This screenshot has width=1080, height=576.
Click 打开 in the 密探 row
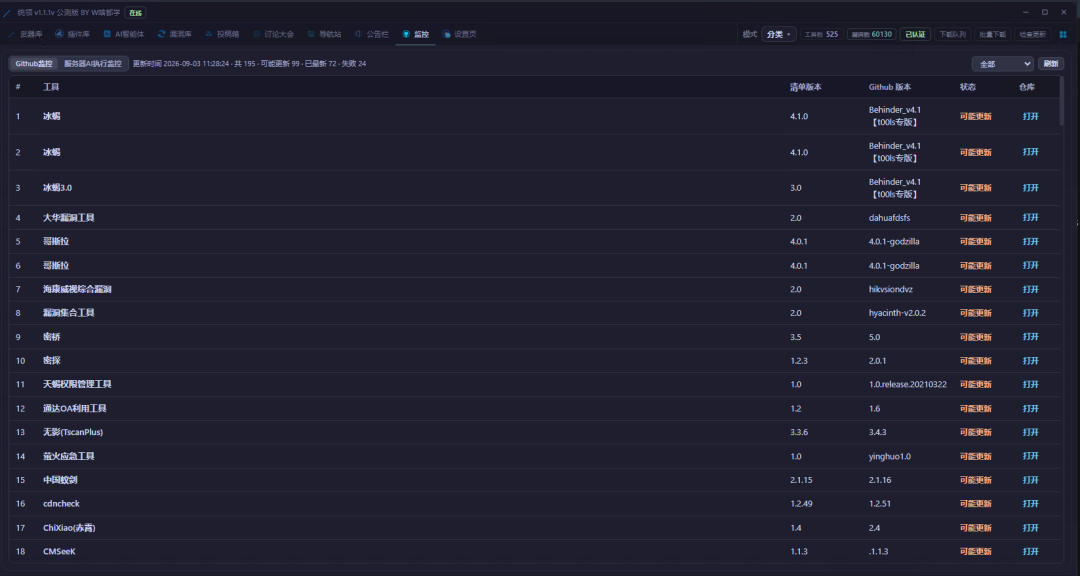[1030, 360]
